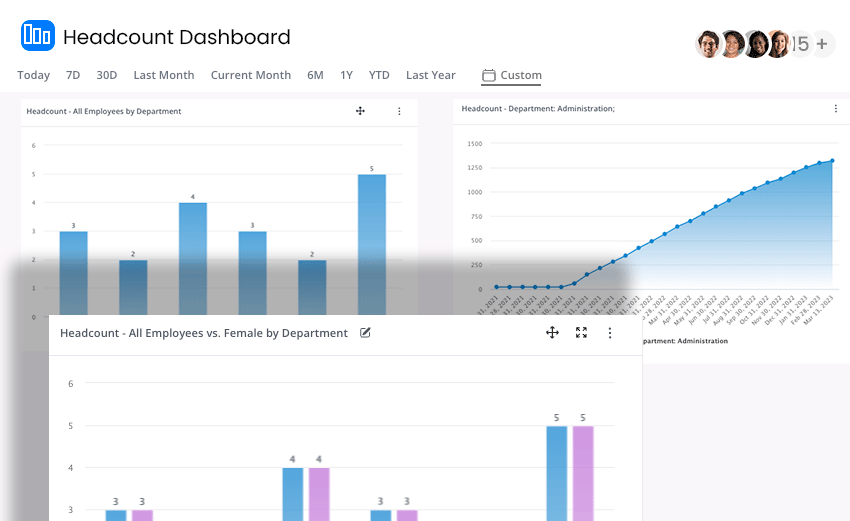850x521 pixels.
Task: Click the calendar icon next to Custom
Action: [489, 75]
